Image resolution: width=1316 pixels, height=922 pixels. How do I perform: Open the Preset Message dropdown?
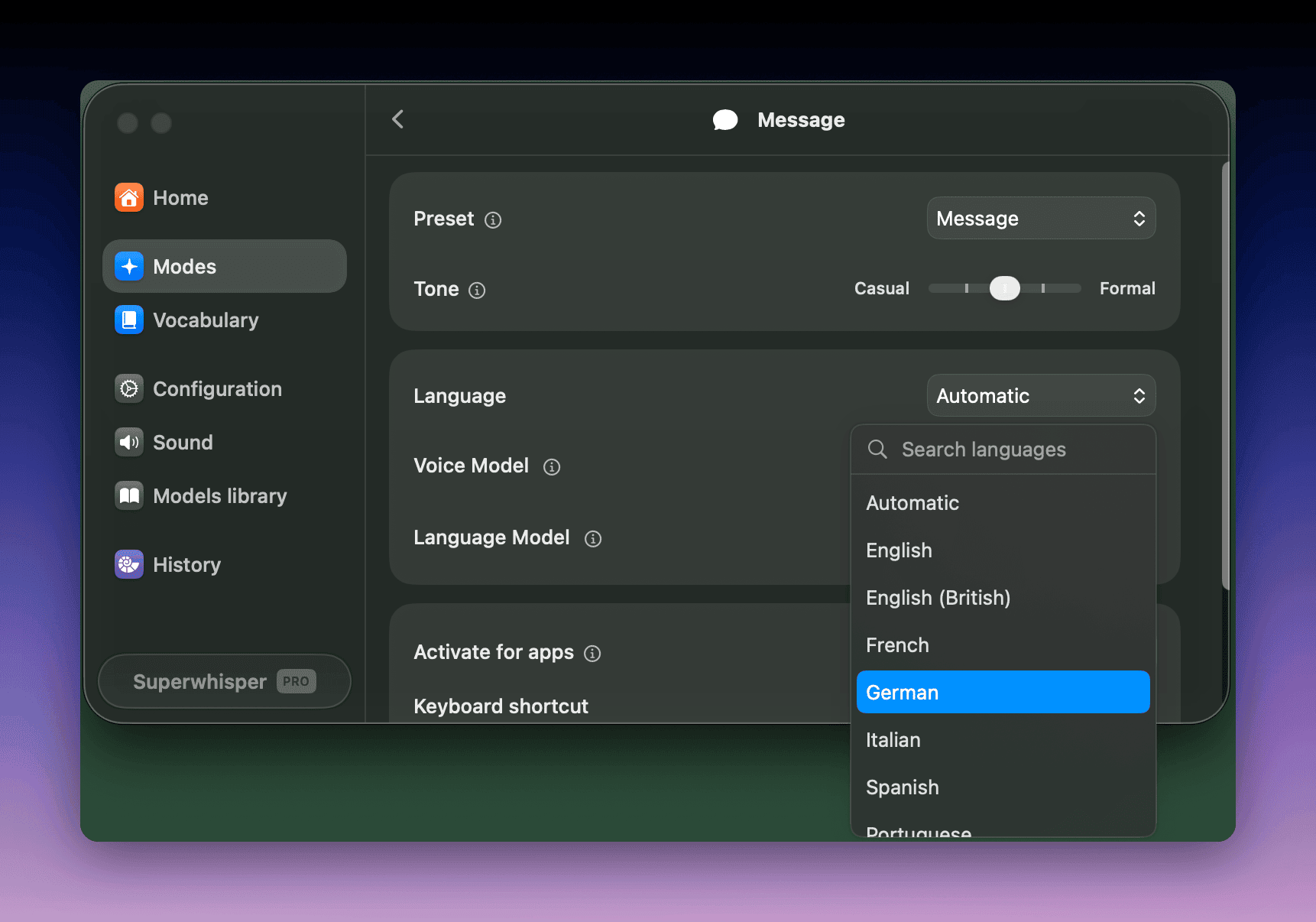1041,219
